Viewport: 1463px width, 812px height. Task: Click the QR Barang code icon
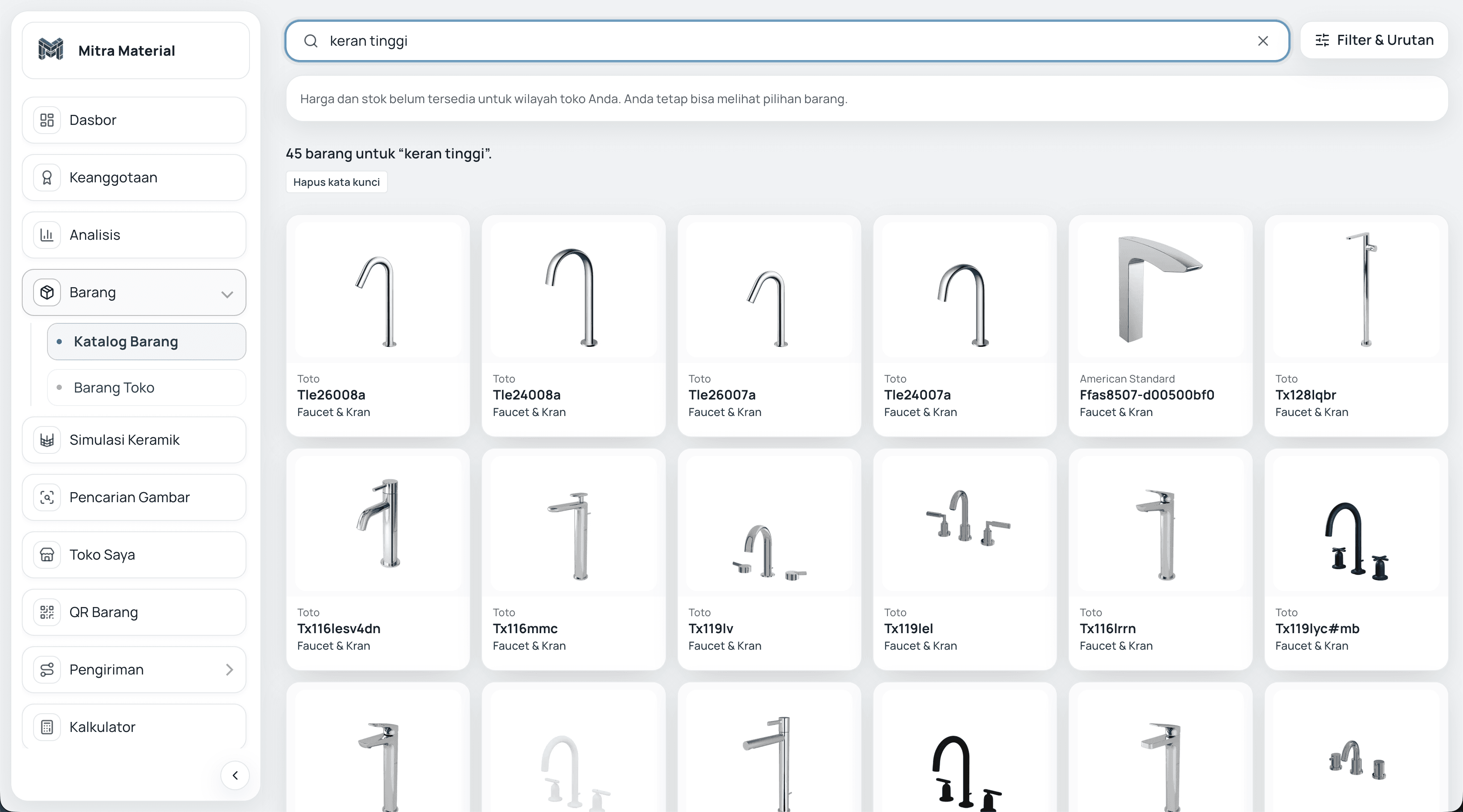pyautogui.click(x=47, y=612)
